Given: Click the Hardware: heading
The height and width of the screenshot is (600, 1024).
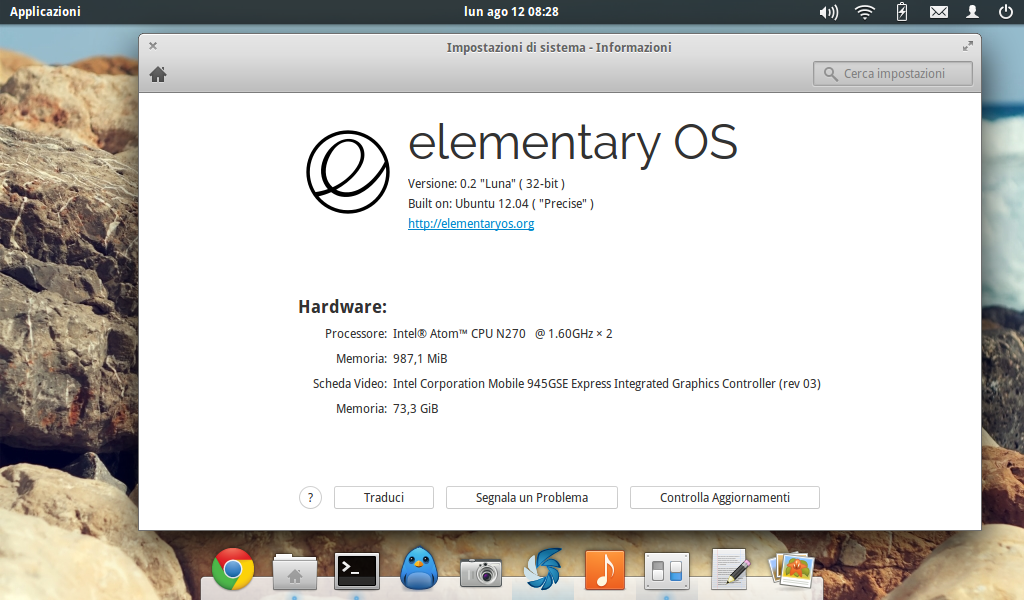Looking at the screenshot, I should click(x=342, y=306).
